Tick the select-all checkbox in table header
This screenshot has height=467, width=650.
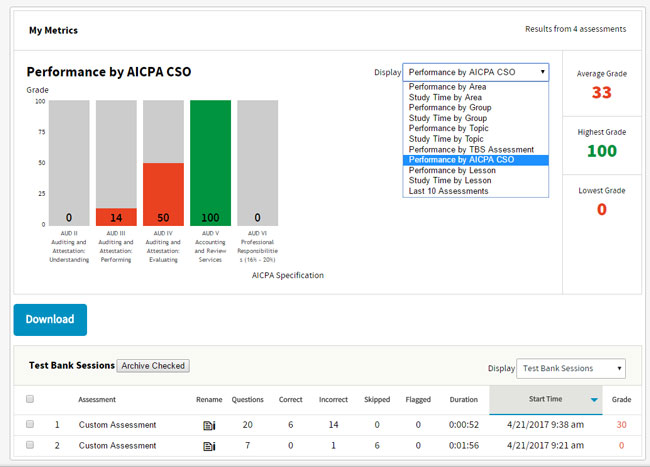click(x=30, y=399)
